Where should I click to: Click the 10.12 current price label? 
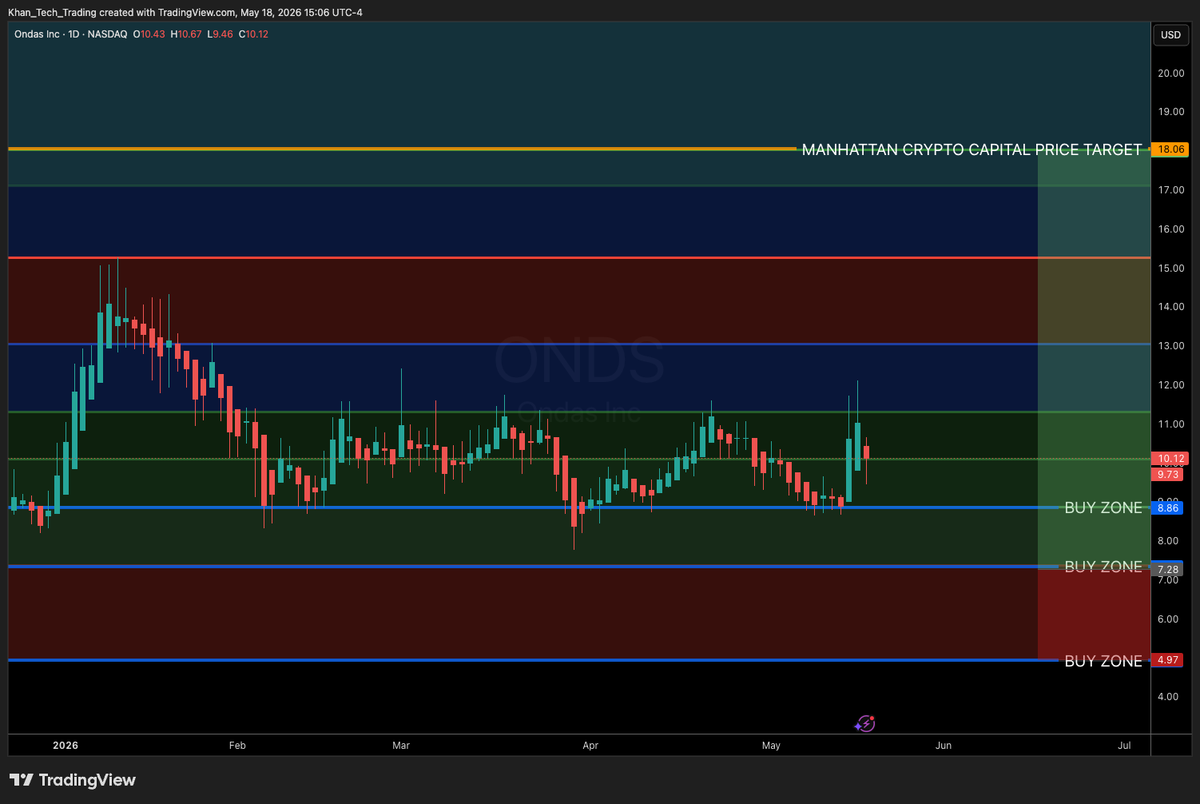click(1169, 459)
